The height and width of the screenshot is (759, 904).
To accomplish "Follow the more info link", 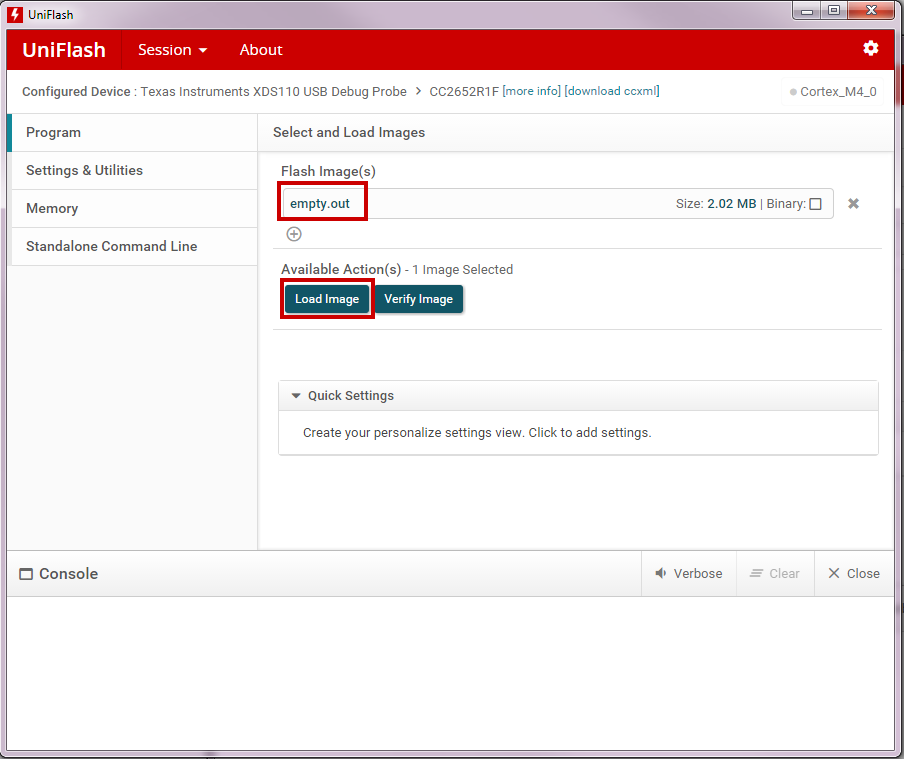I will [531, 92].
